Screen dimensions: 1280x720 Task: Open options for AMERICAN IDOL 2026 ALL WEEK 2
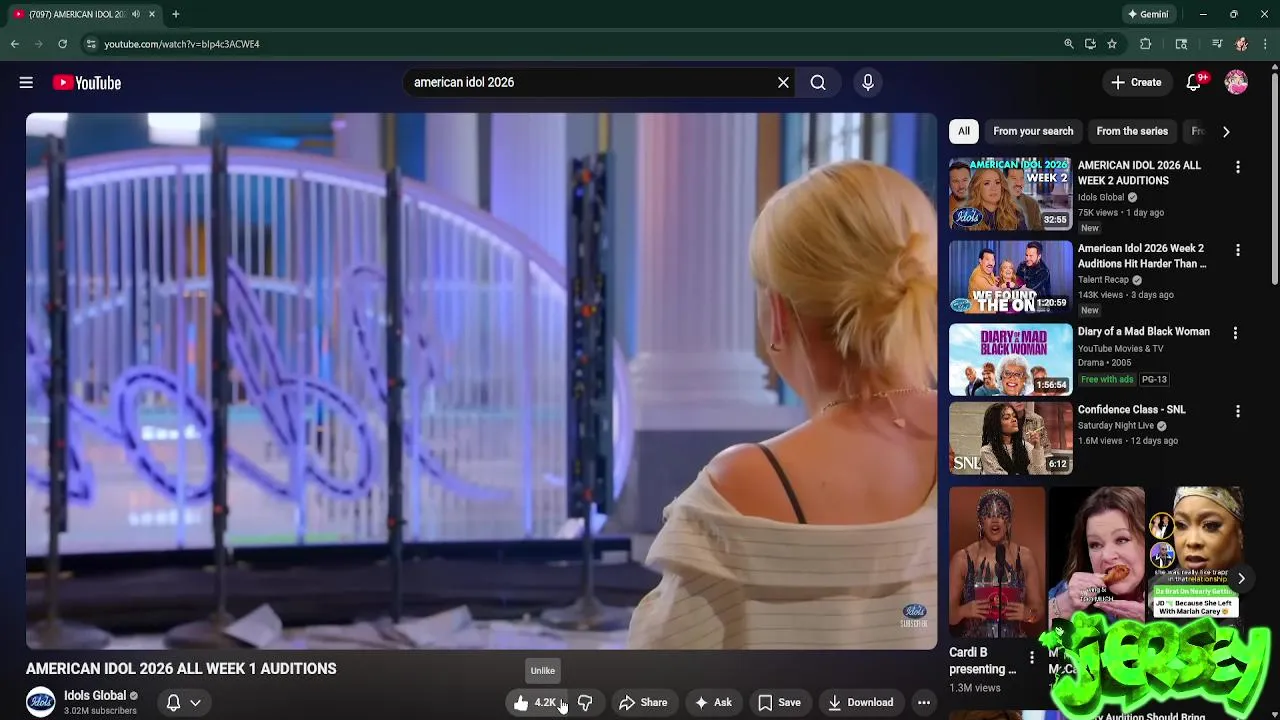1238,167
